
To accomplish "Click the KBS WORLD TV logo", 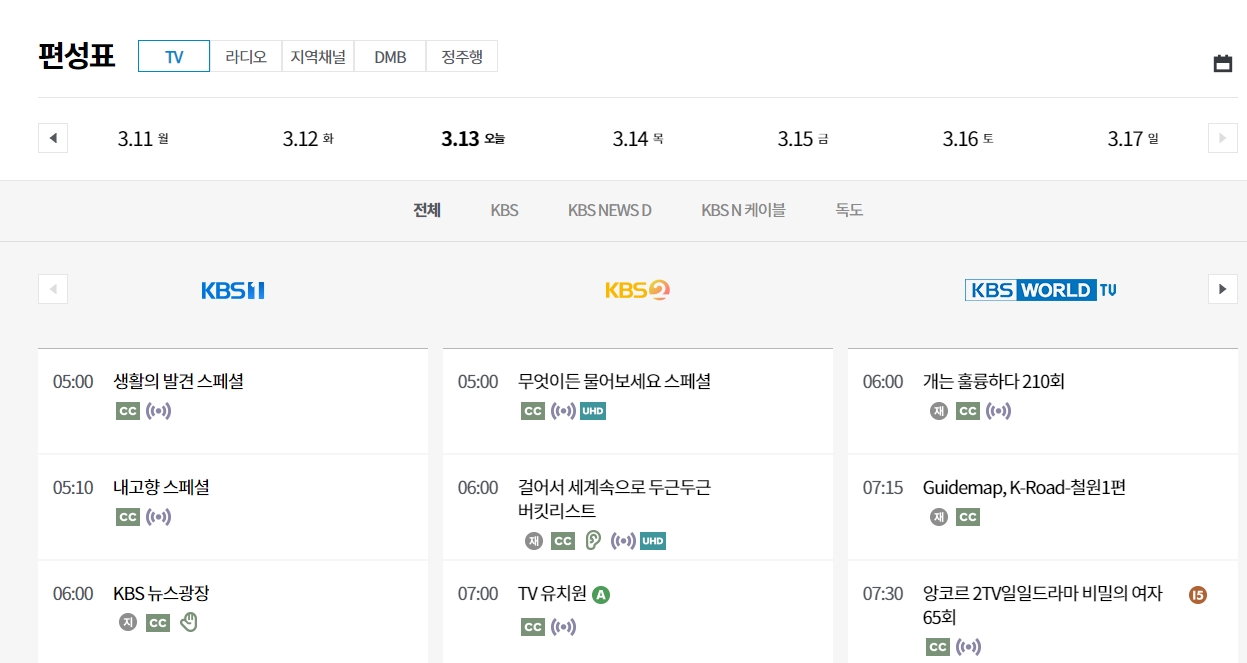I will coord(1040,290).
